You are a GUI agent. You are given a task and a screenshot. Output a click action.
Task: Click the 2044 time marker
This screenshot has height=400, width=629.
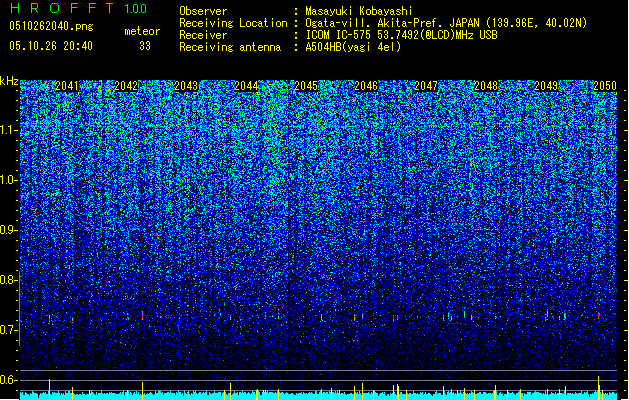pos(246,86)
